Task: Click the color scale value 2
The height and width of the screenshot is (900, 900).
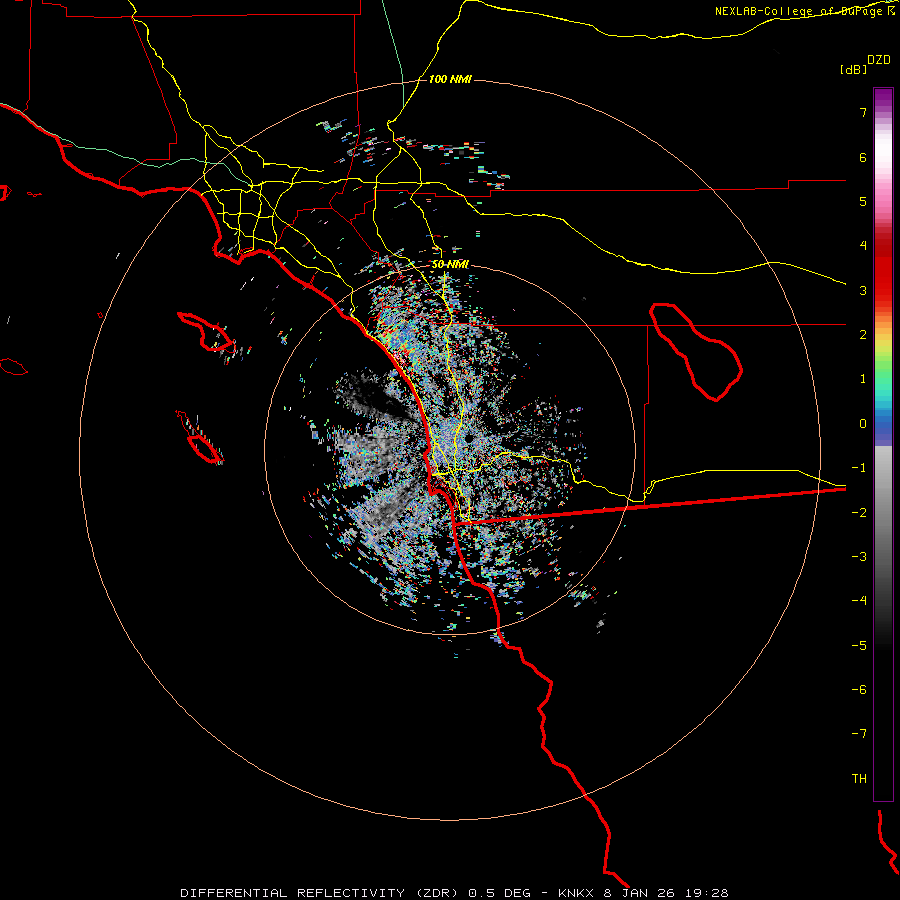Action: tap(863, 335)
